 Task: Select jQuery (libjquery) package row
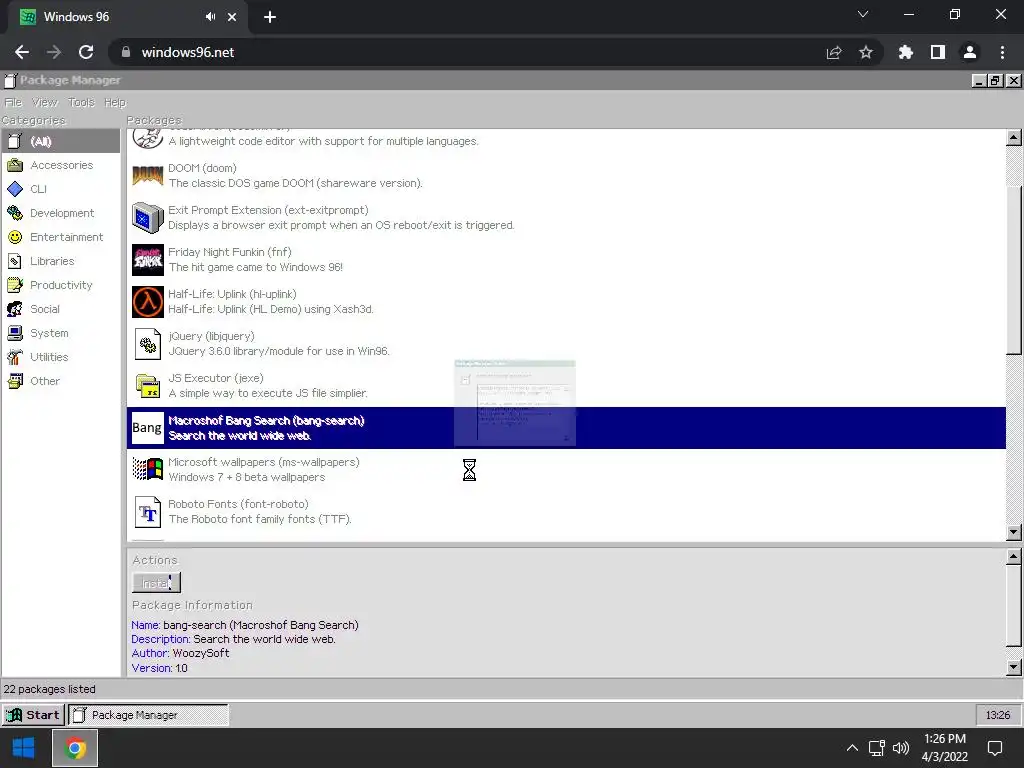[x=566, y=344]
